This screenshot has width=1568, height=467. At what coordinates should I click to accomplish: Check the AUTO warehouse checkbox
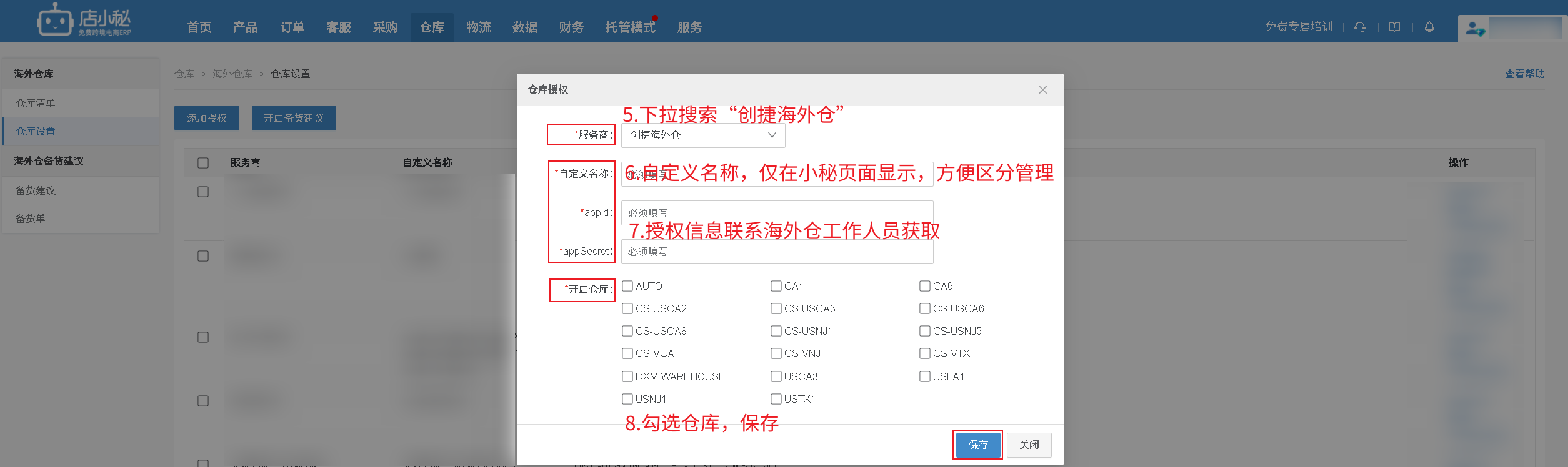point(627,286)
